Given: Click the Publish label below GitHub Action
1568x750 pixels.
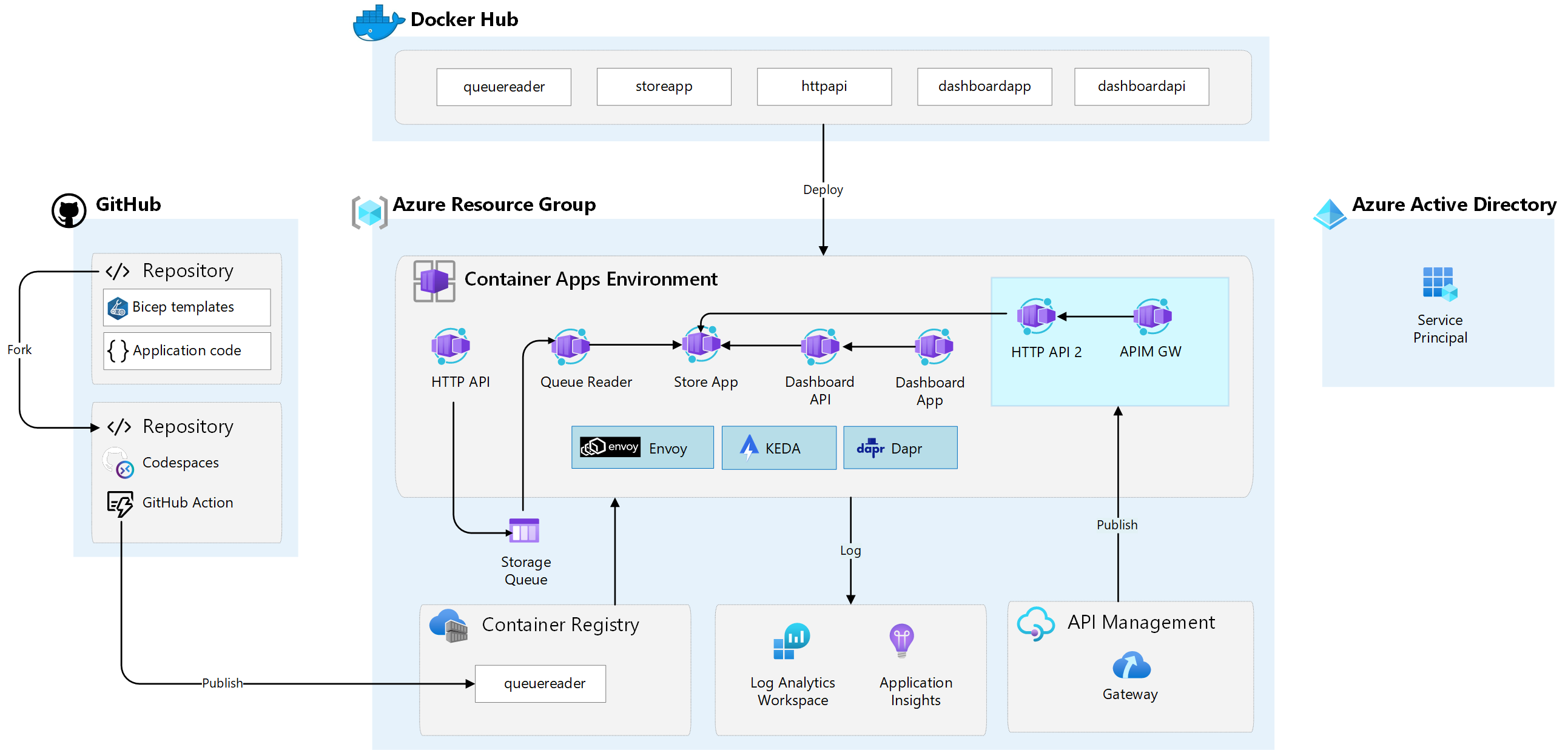Looking at the screenshot, I should [222, 683].
